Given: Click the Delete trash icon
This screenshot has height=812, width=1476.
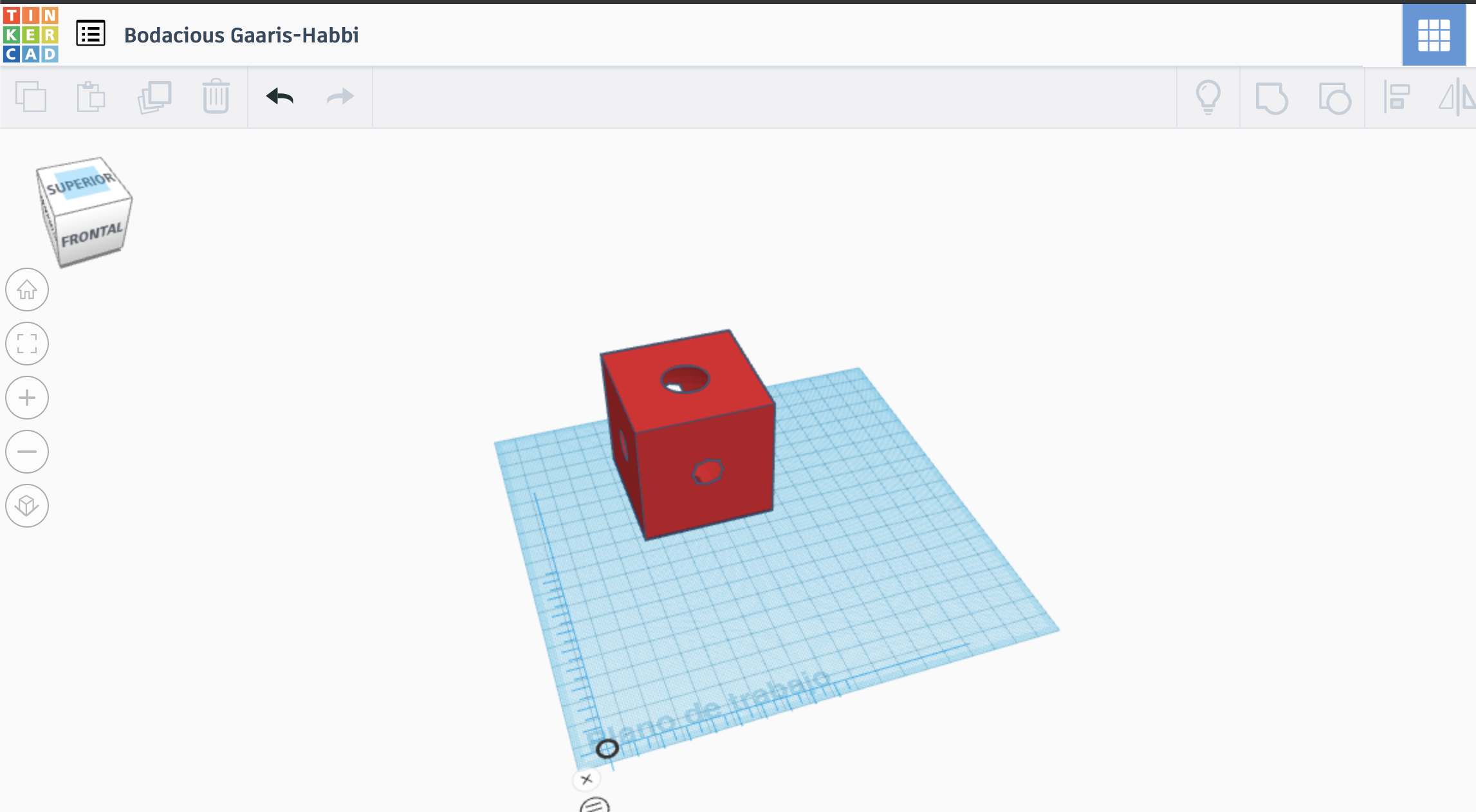Looking at the screenshot, I should pyautogui.click(x=216, y=97).
